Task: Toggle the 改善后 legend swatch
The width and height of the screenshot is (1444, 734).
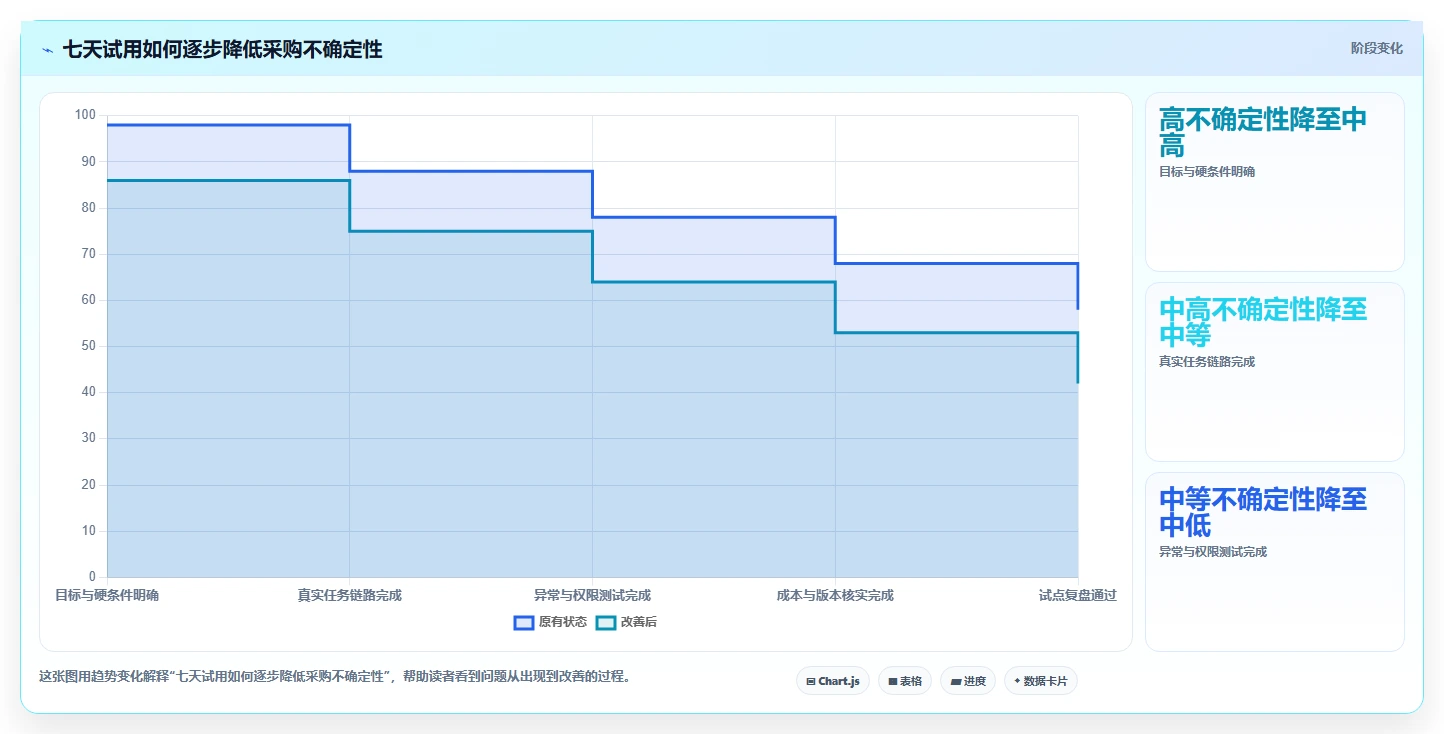Action: [606, 622]
